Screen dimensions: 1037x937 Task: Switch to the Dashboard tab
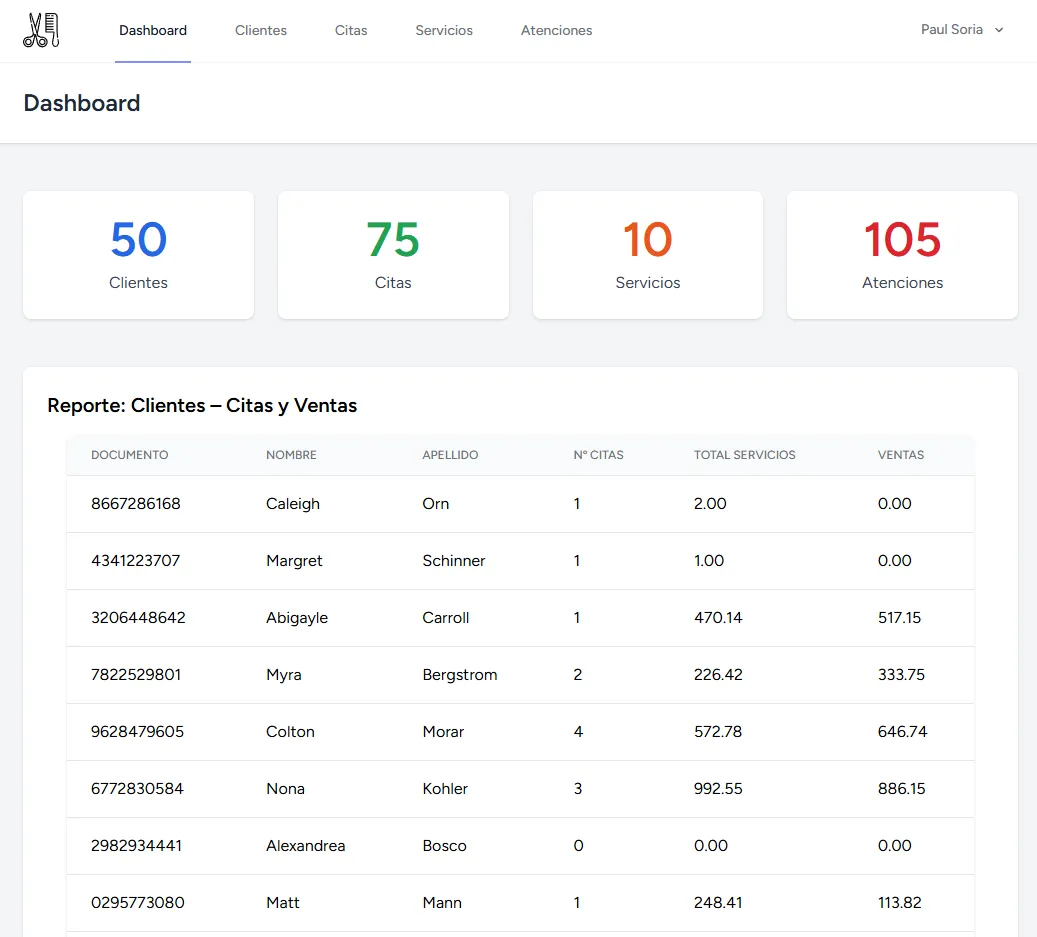click(x=153, y=31)
